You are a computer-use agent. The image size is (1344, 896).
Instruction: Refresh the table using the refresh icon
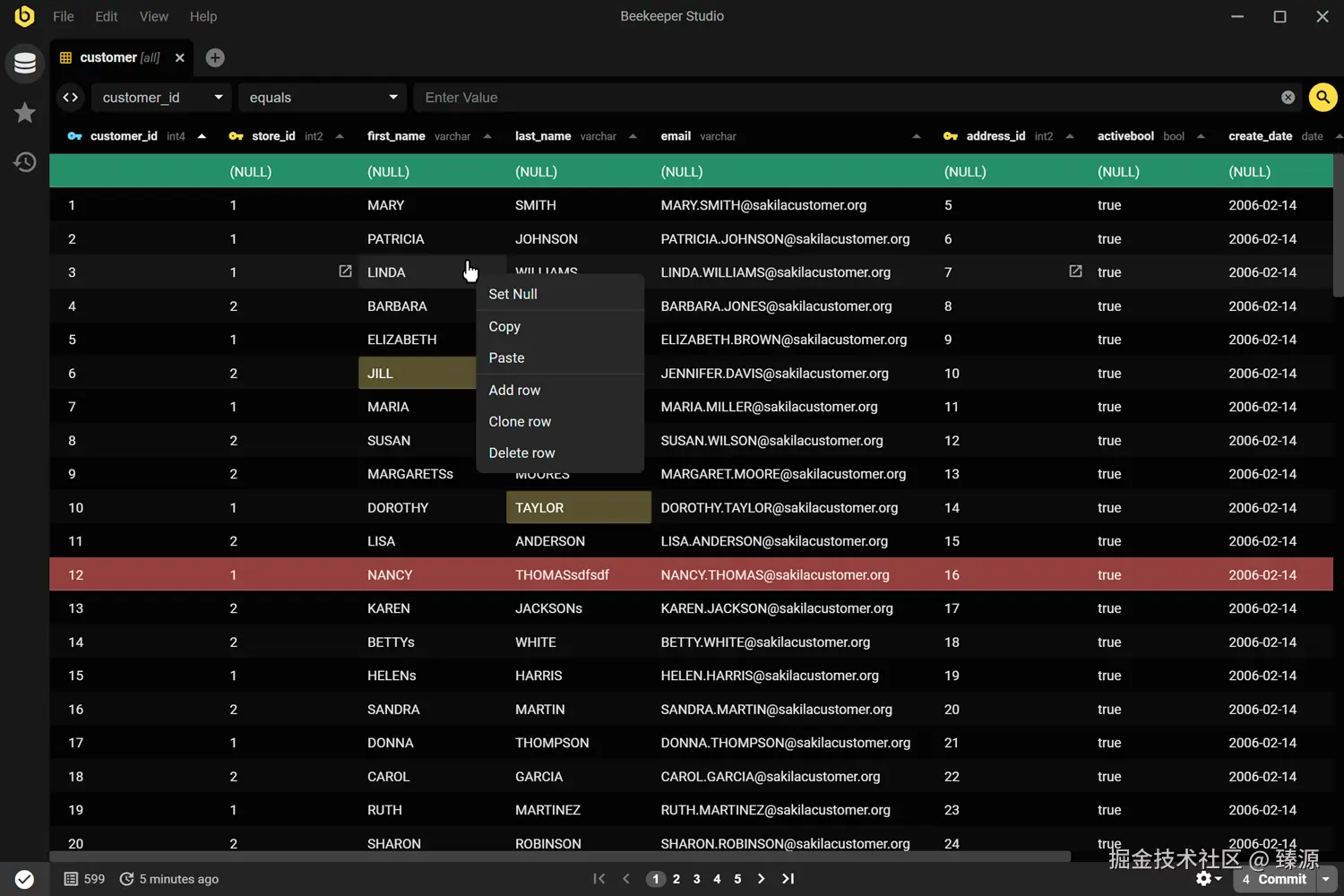click(x=127, y=879)
